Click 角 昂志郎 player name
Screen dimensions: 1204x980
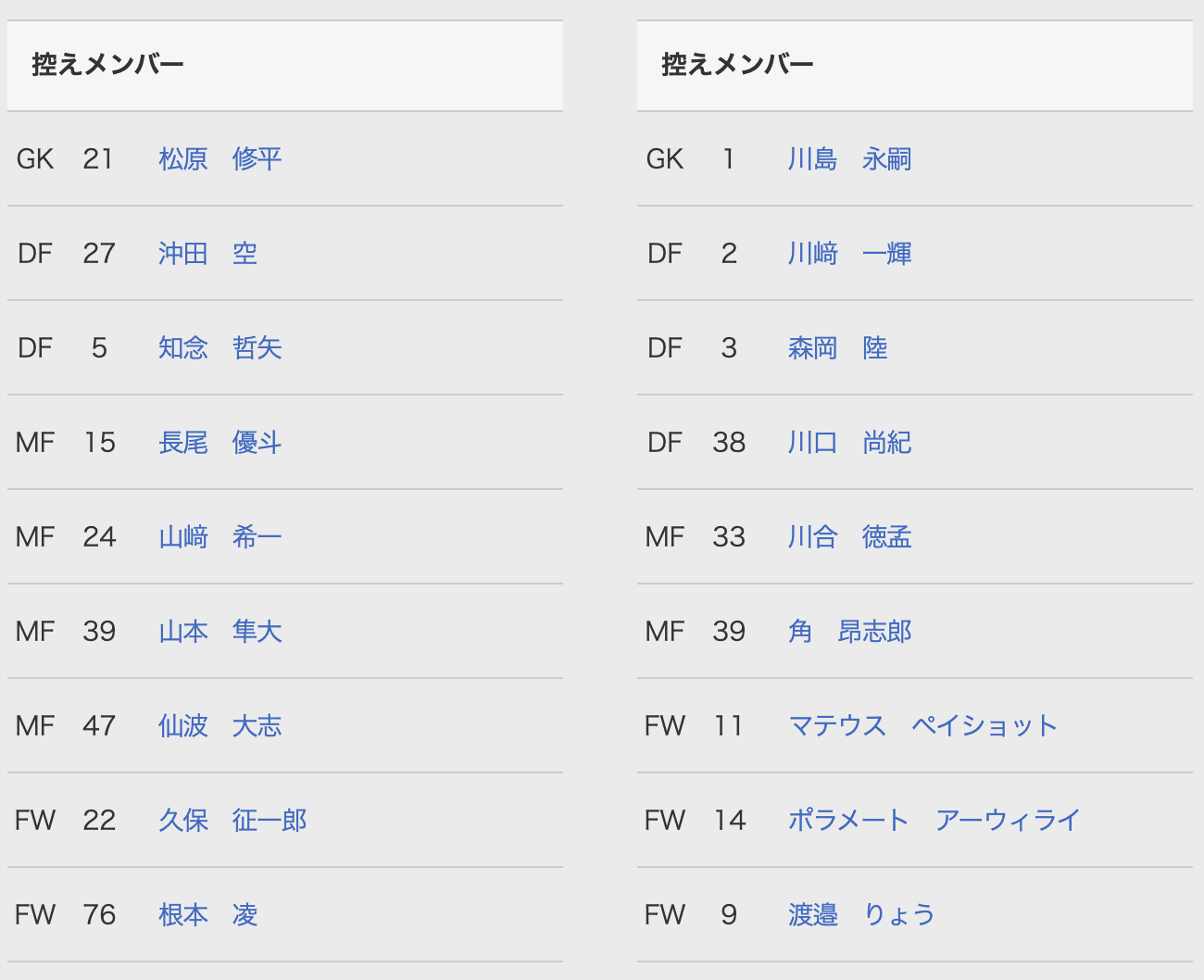(x=849, y=632)
